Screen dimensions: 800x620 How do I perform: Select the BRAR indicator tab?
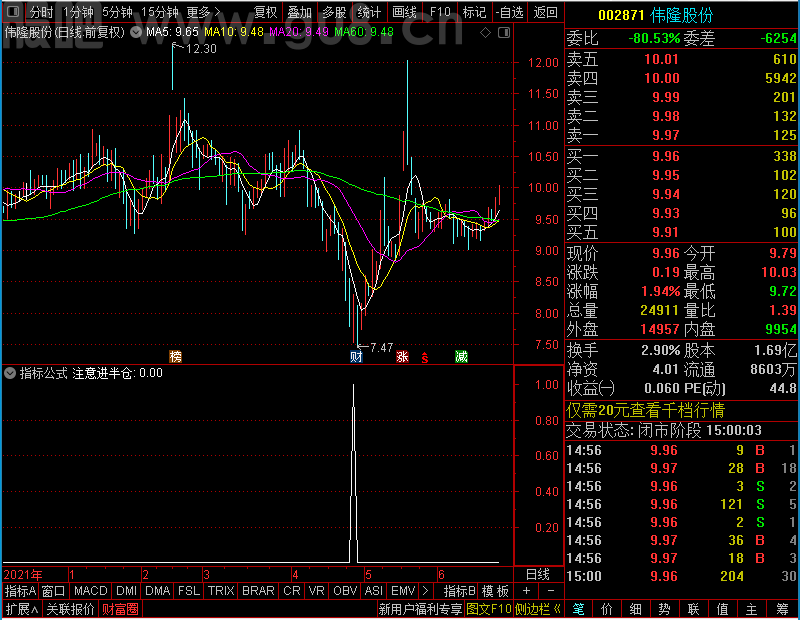click(x=258, y=591)
